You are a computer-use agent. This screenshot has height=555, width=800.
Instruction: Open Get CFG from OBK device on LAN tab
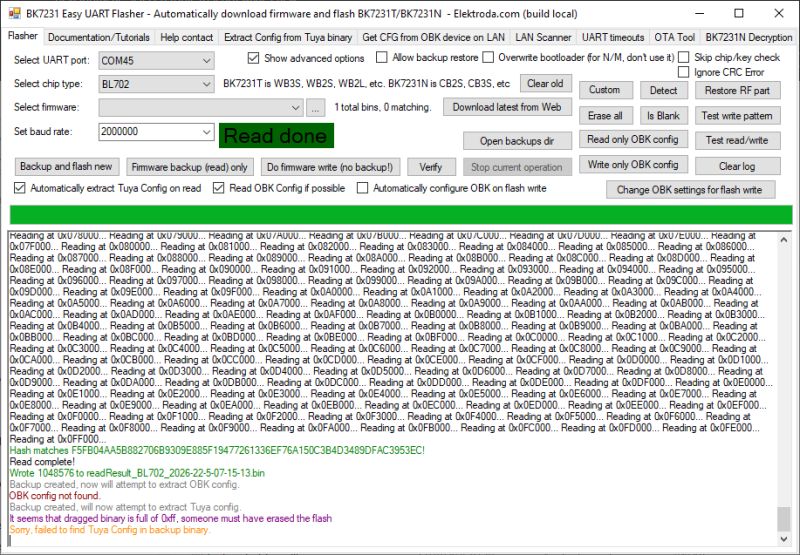click(433, 37)
